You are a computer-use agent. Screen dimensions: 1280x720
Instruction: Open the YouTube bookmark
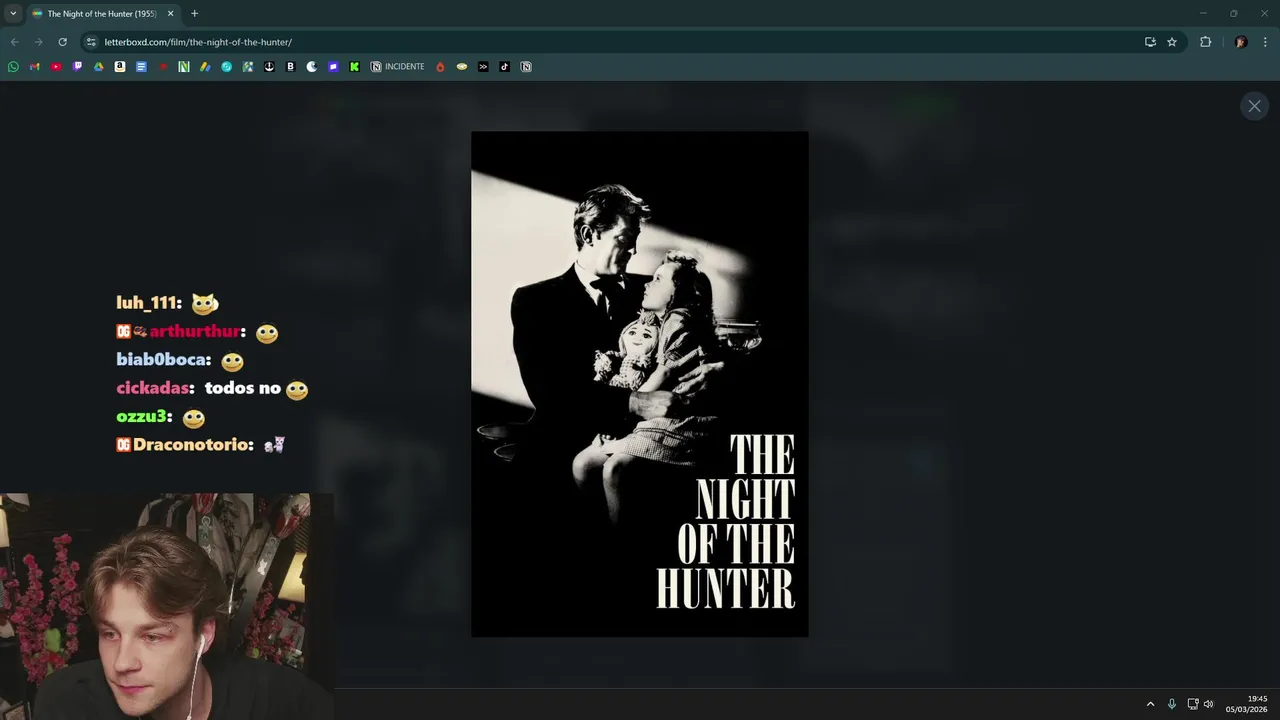pyautogui.click(x=56, y=67)
